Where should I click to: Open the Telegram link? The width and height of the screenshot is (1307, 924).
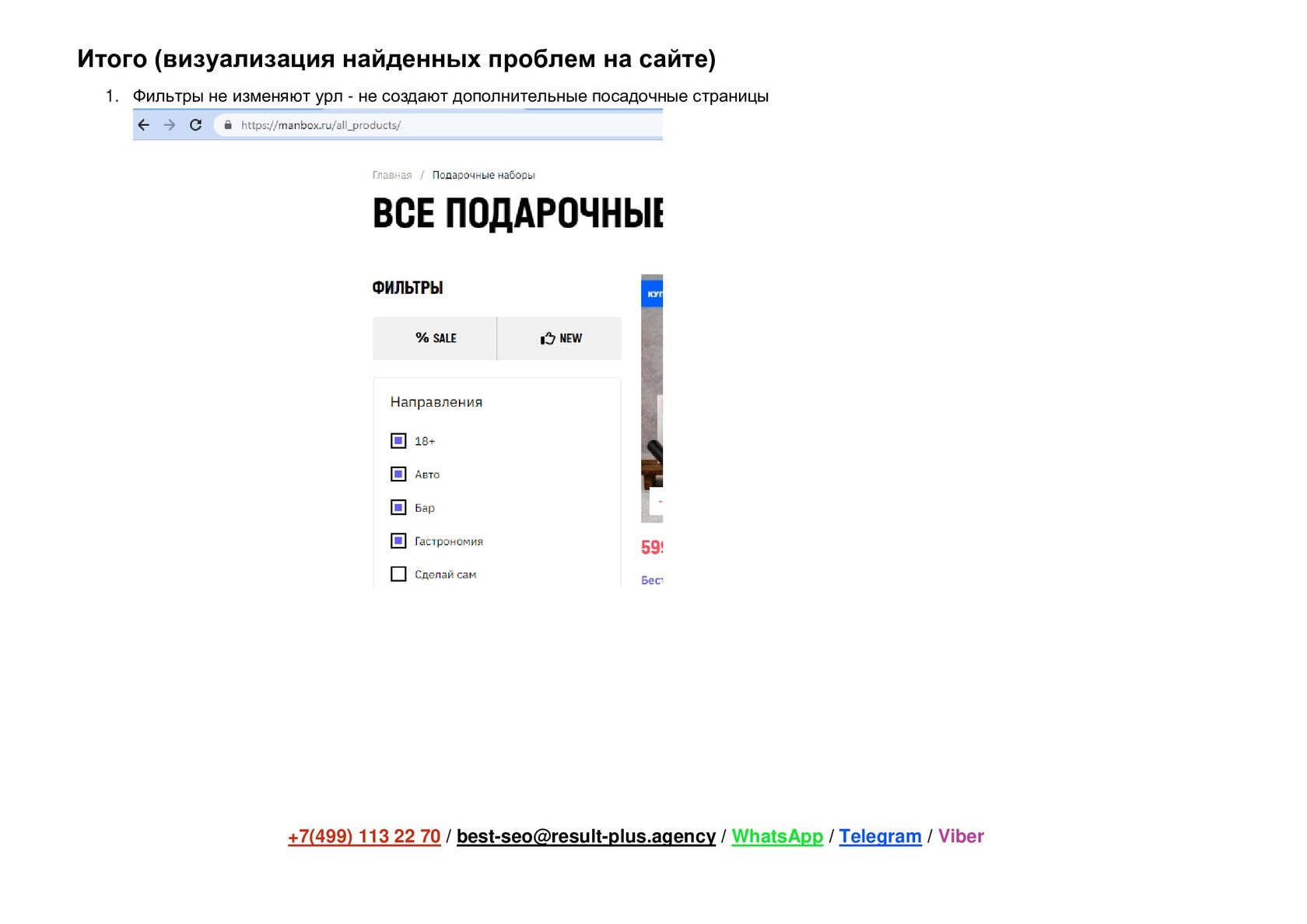[880, 836]
